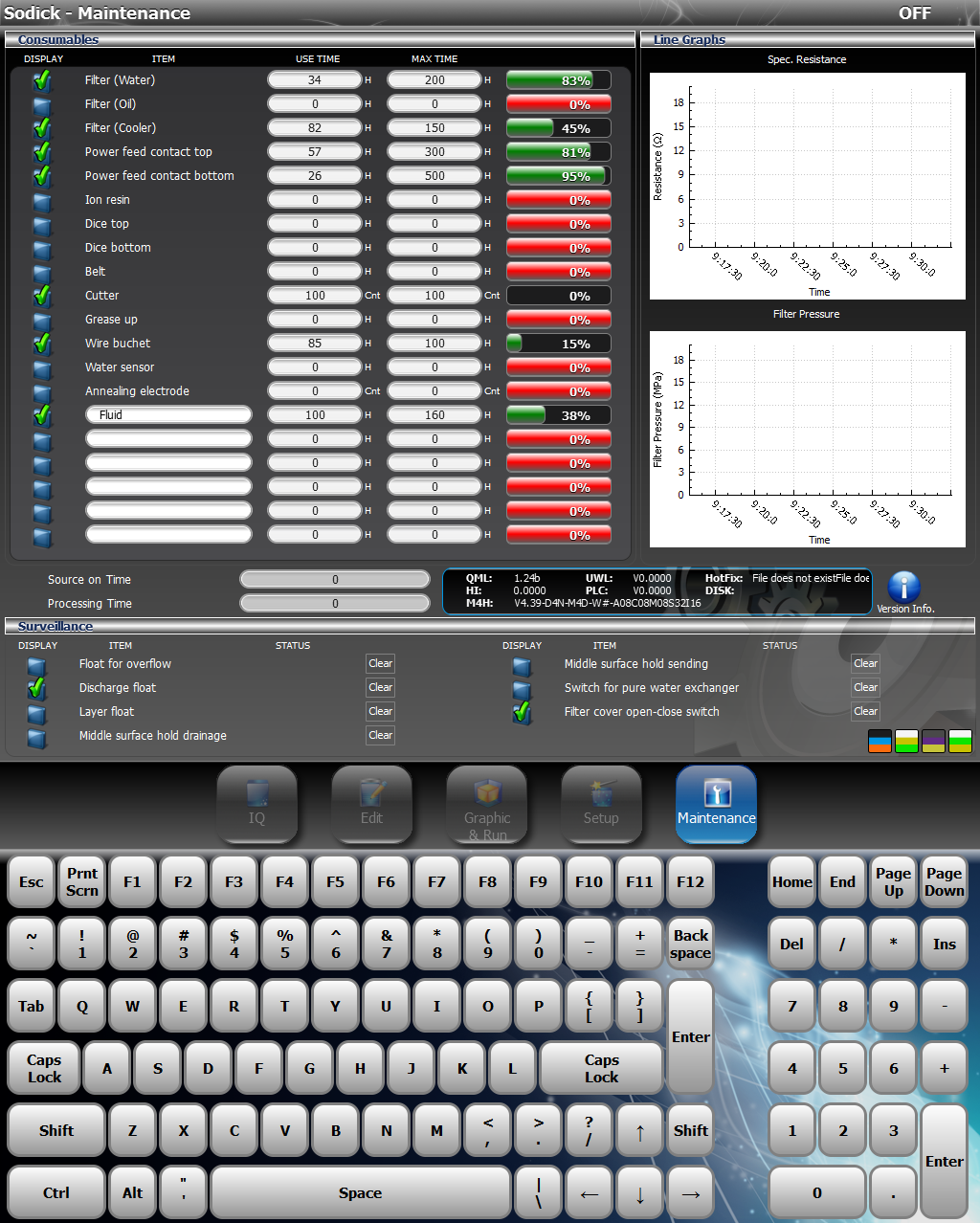The width and height of the screenshot is (980, 1223).
Task: Click the Home key
Action: click(x=792, y=882)
